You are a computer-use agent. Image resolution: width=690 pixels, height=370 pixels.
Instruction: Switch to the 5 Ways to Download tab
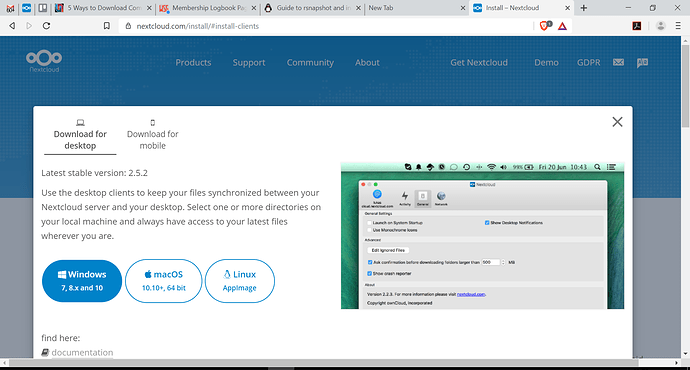click(103, 8)
